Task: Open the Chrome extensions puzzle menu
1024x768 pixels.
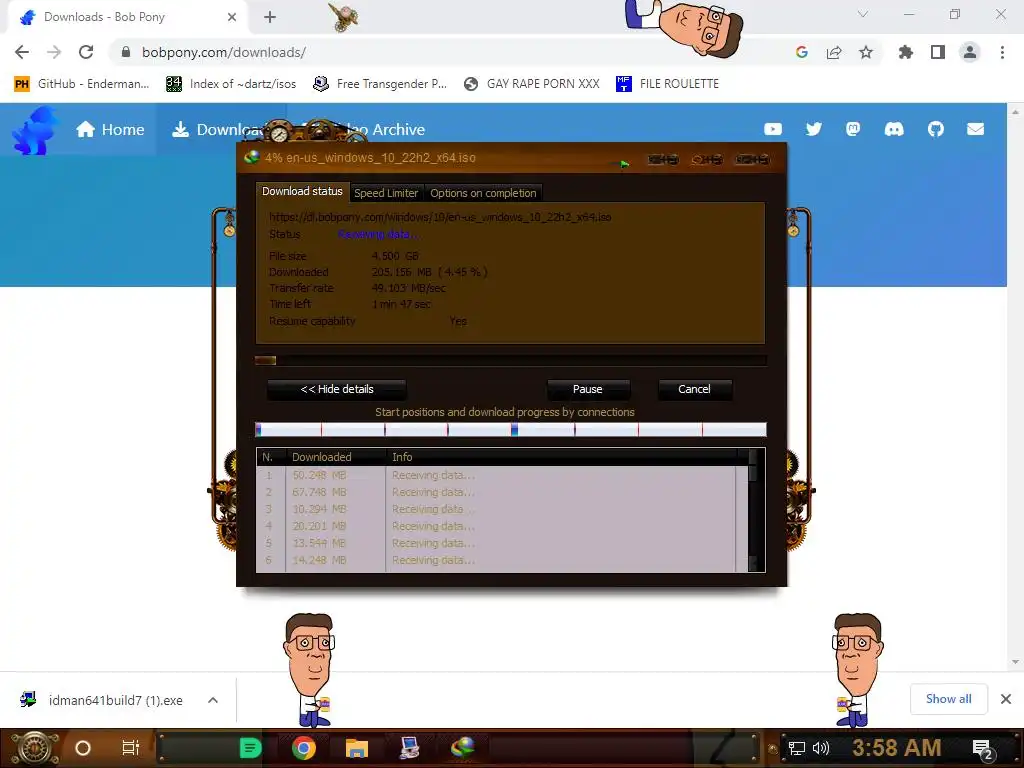Action: point(906,52)
